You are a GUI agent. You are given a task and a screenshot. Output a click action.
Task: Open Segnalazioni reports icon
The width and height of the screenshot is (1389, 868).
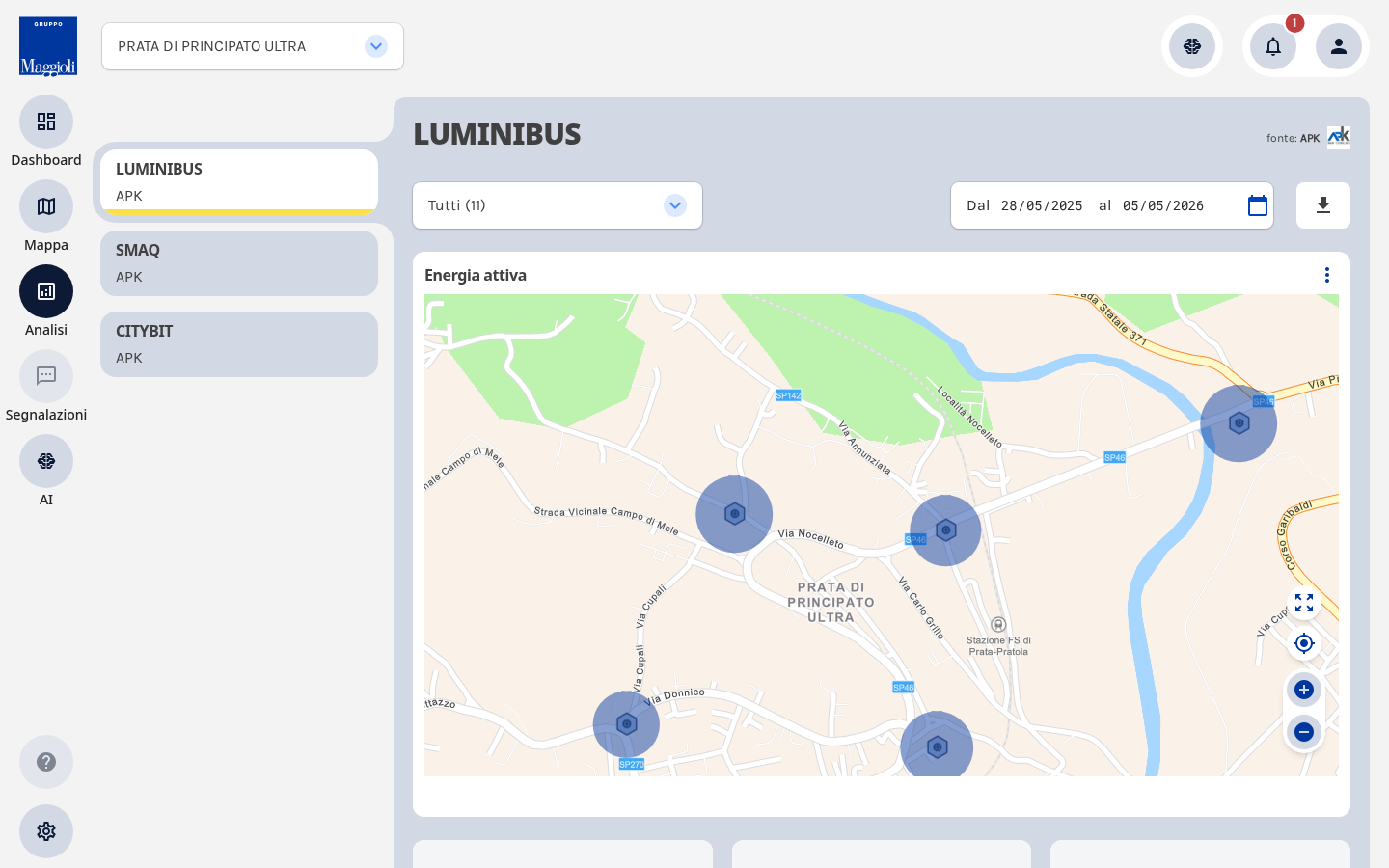[x=46, y=376]
